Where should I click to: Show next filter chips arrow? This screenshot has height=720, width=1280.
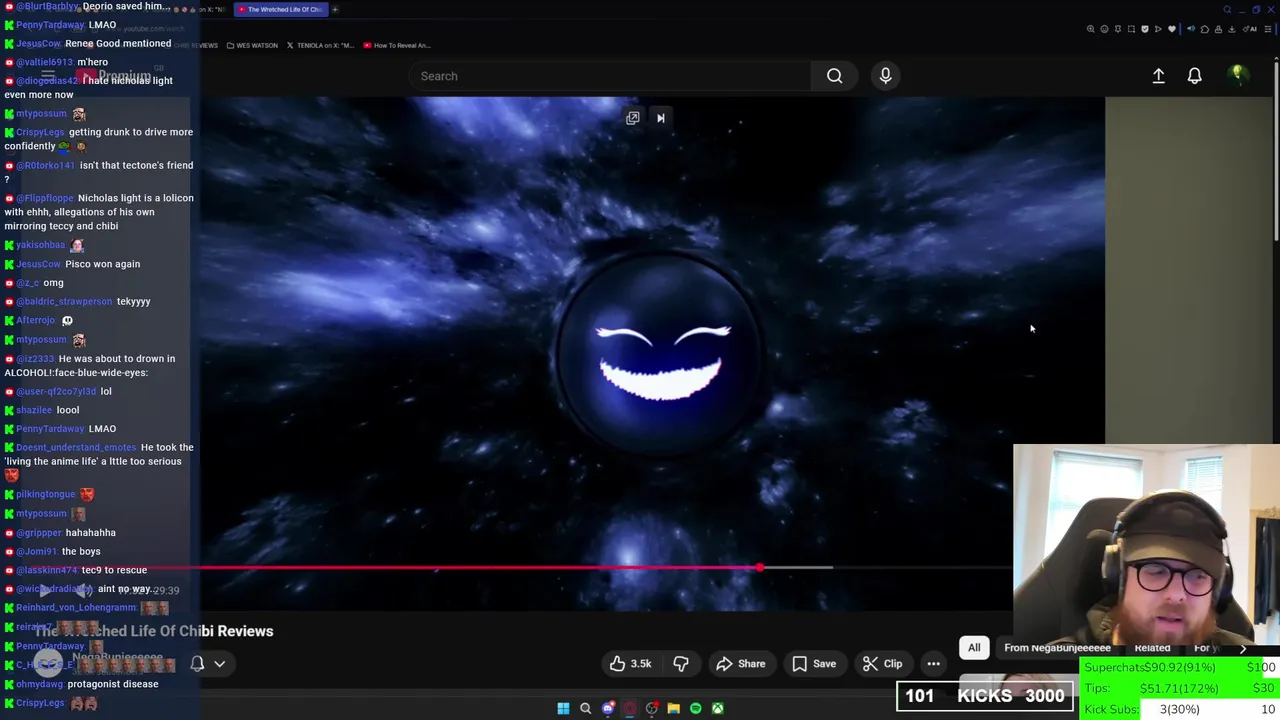click(x=1243, y=648)
